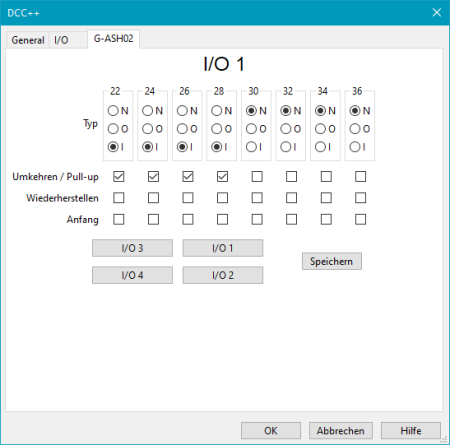This screenshot has width=450, height=445.
Task: Open Hilfe for this dialog
Action: (x=411, y=431)
